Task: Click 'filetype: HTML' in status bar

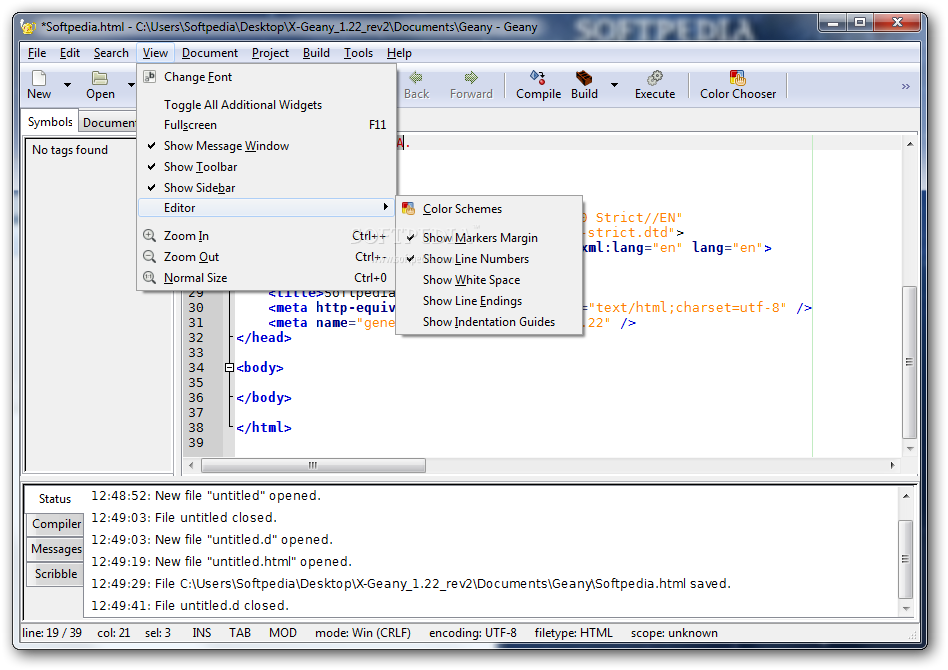Action: 573,633
